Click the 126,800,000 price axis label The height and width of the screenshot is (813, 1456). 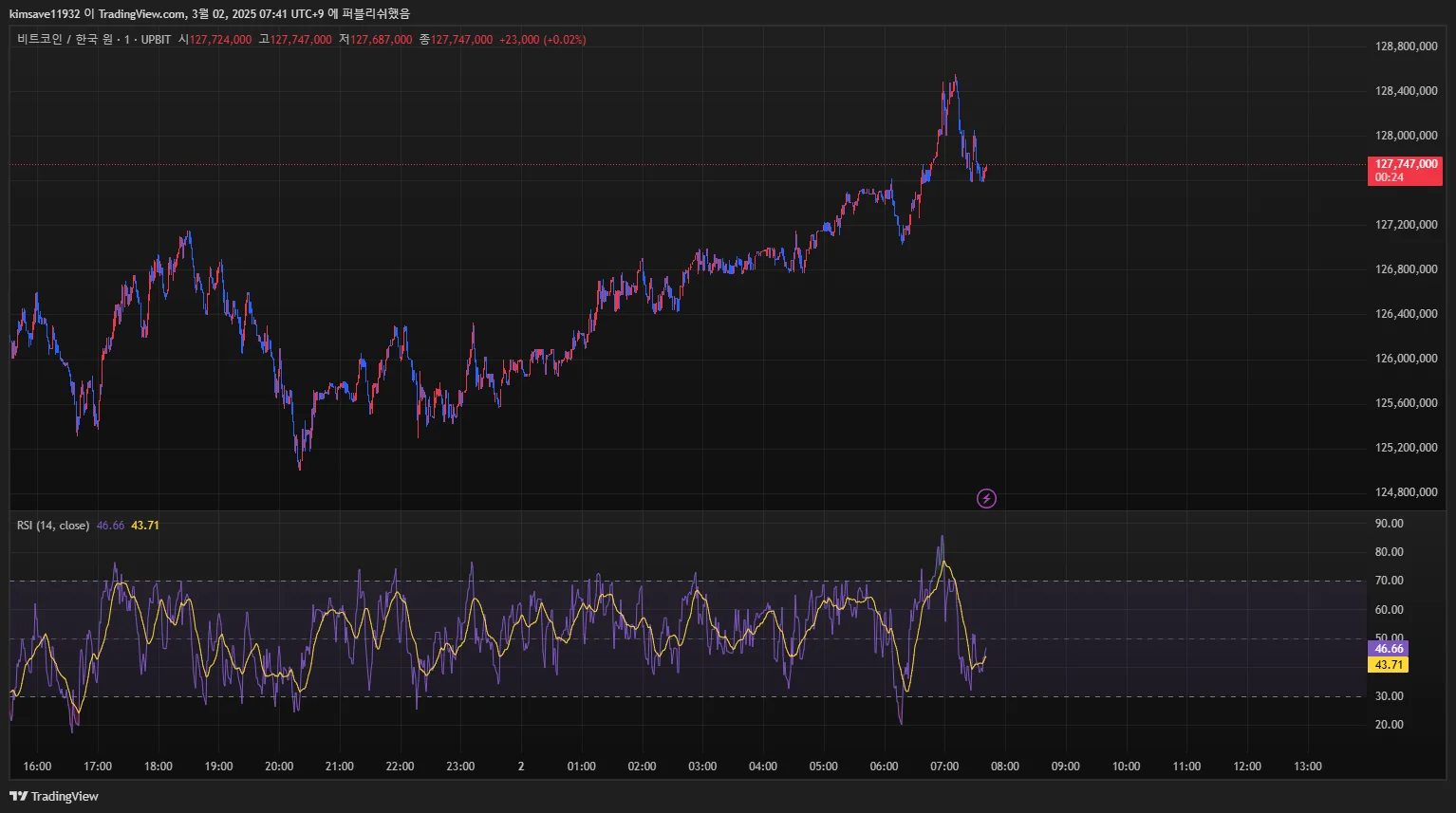1406,269
